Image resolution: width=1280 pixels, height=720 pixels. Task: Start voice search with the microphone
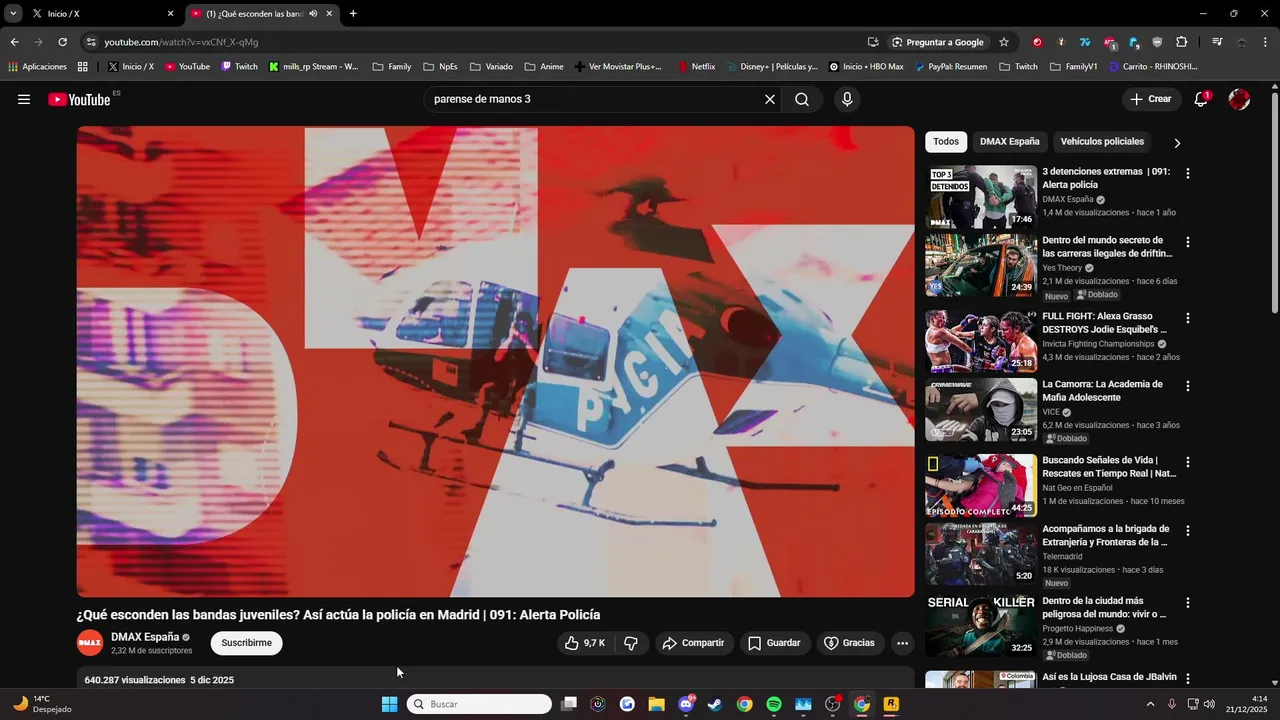pos(847,99)
